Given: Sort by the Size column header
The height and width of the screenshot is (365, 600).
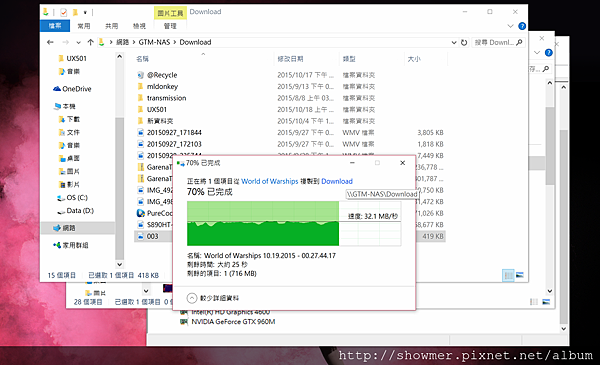Looking at the screenshot, I should click(x=414, y=59).
